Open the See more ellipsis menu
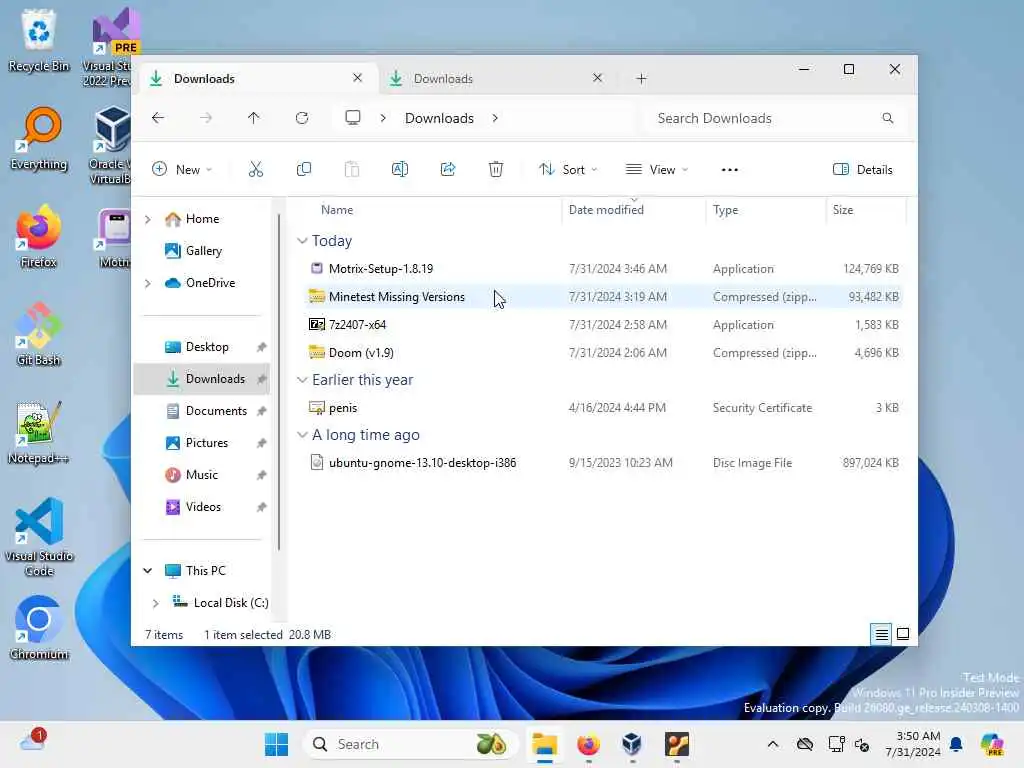1024x768 pixels. (x=729, y=170)
